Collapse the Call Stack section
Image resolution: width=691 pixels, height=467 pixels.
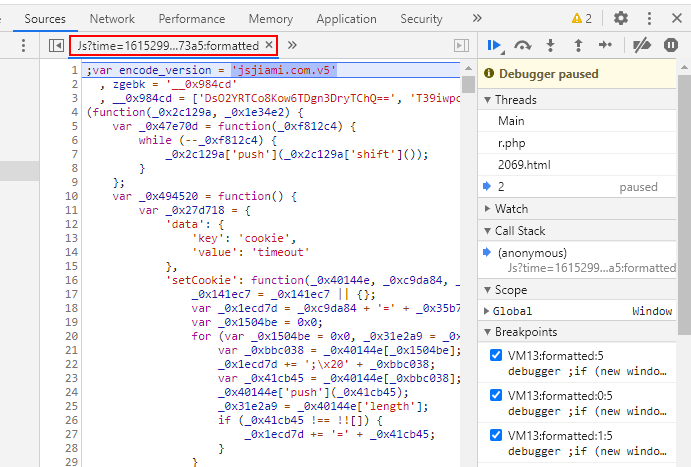click(520, 231)
